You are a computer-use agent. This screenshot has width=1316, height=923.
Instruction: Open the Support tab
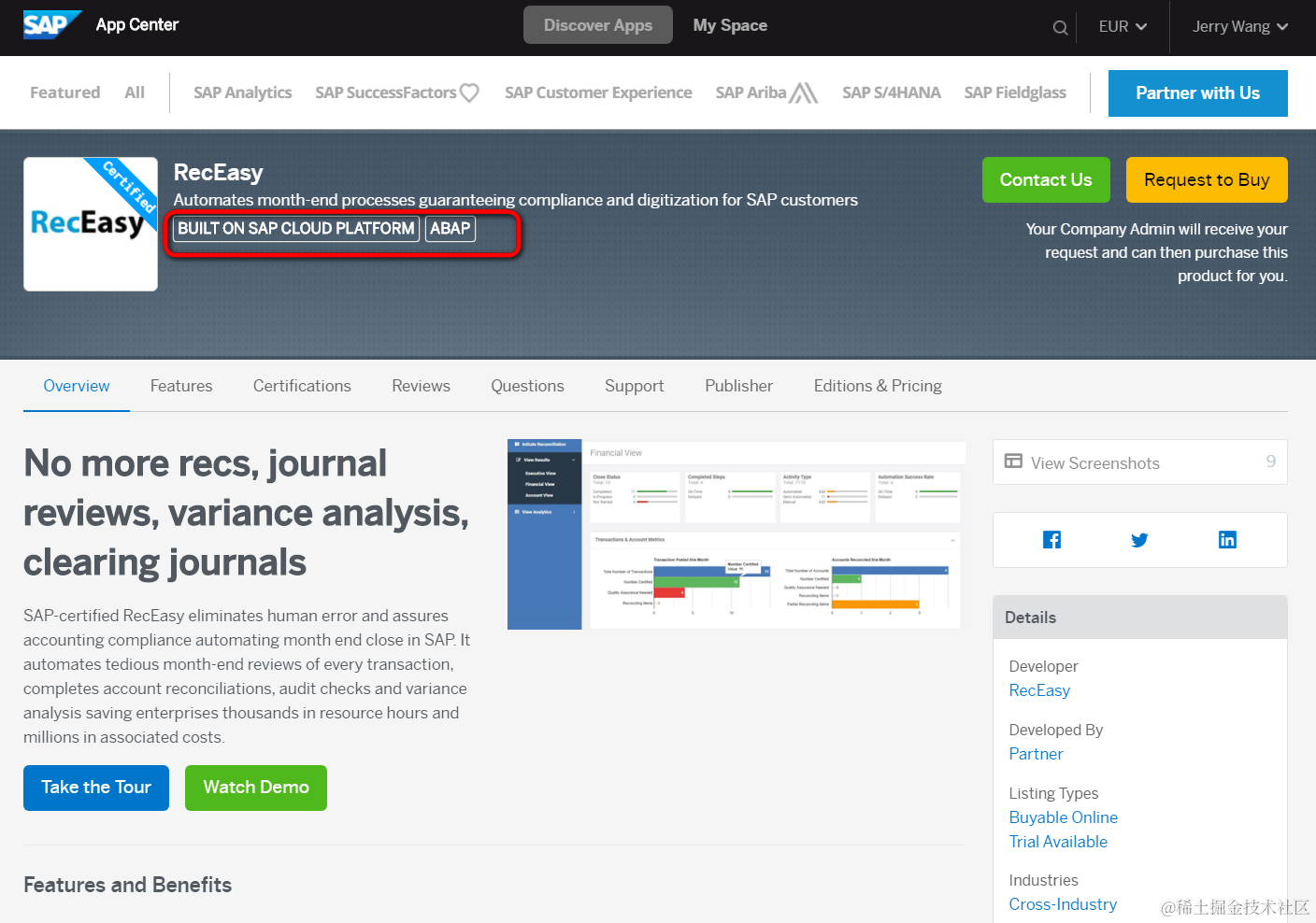point(634,386)
